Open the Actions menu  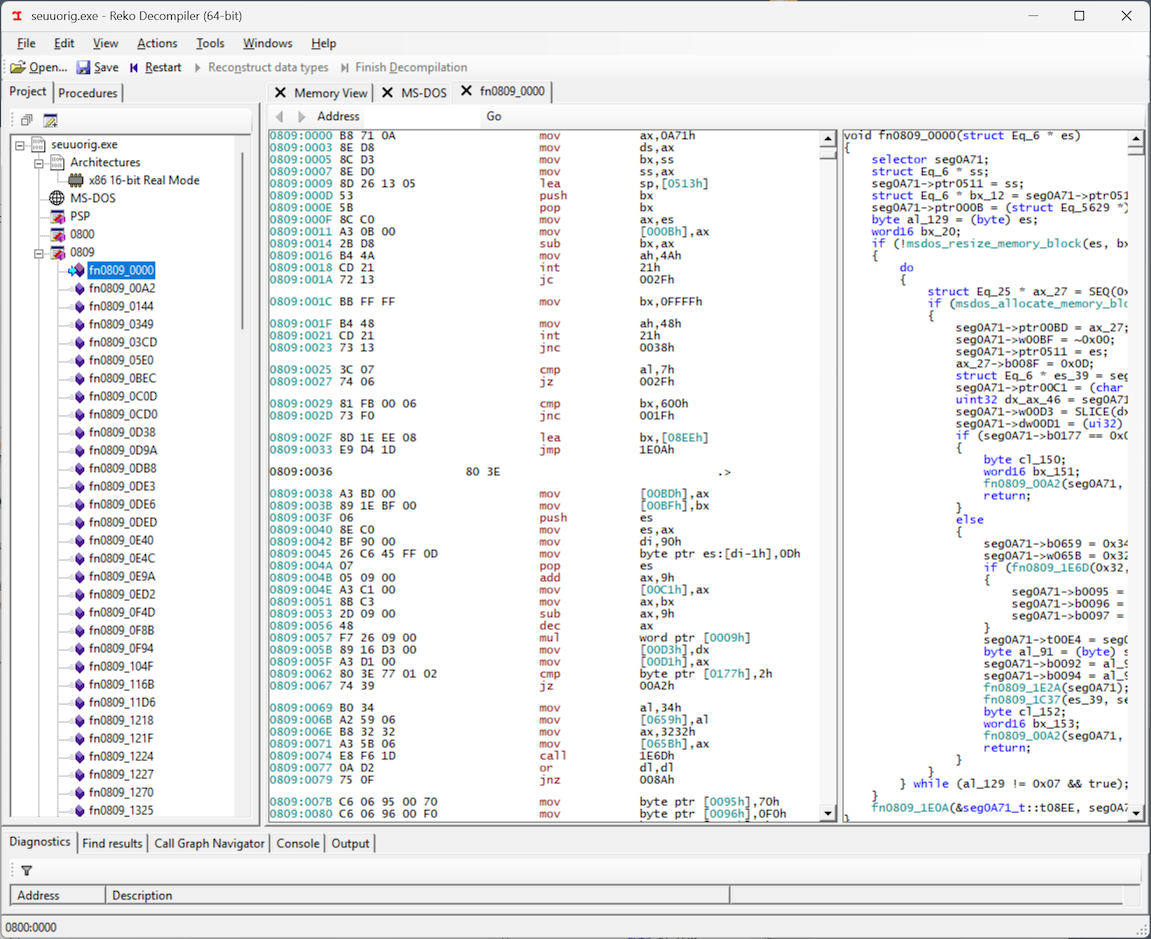click(x=157, y=43)
